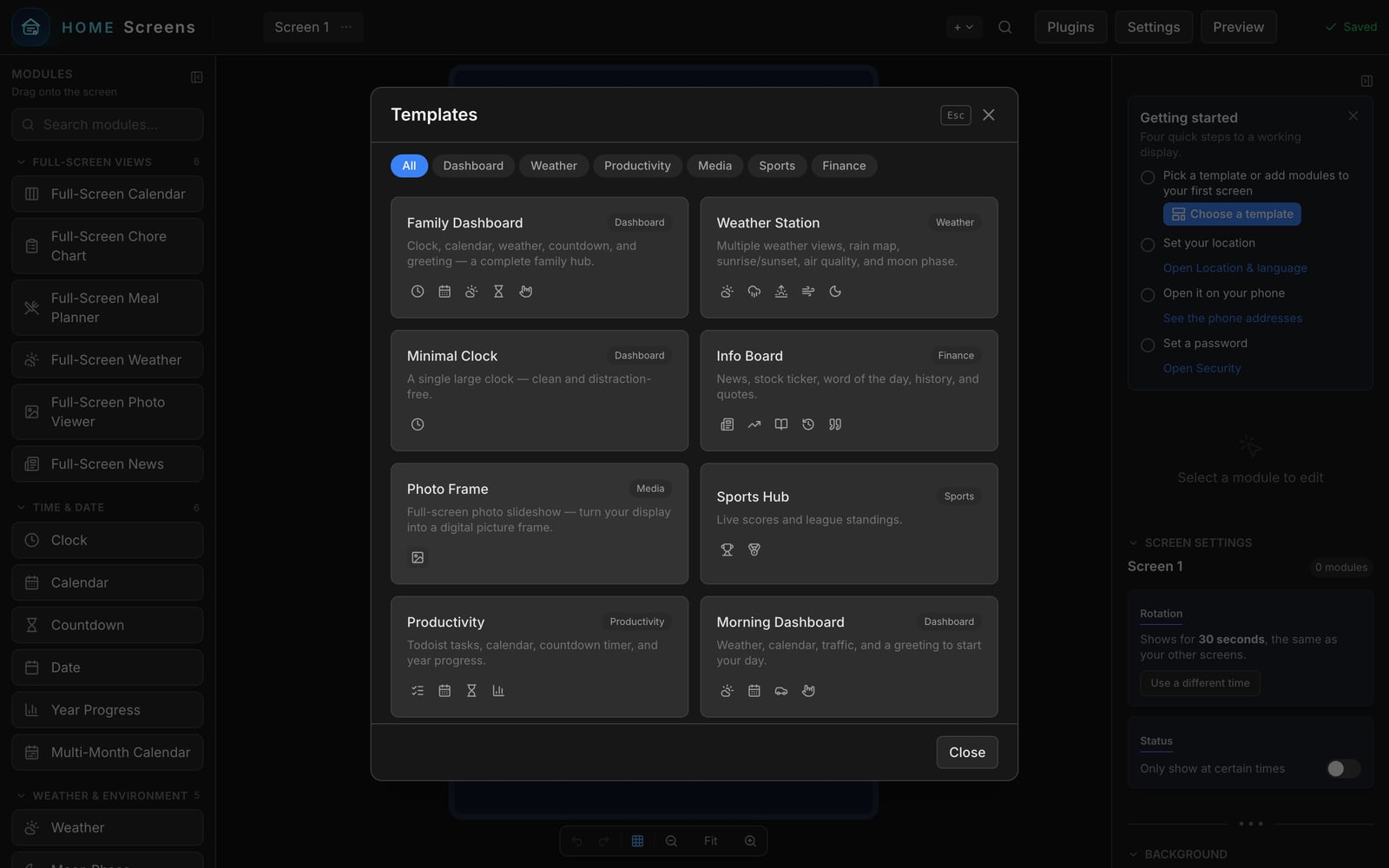
Task: Toggle the grid icon in canvas toolbar
Action: coord(637,841)
